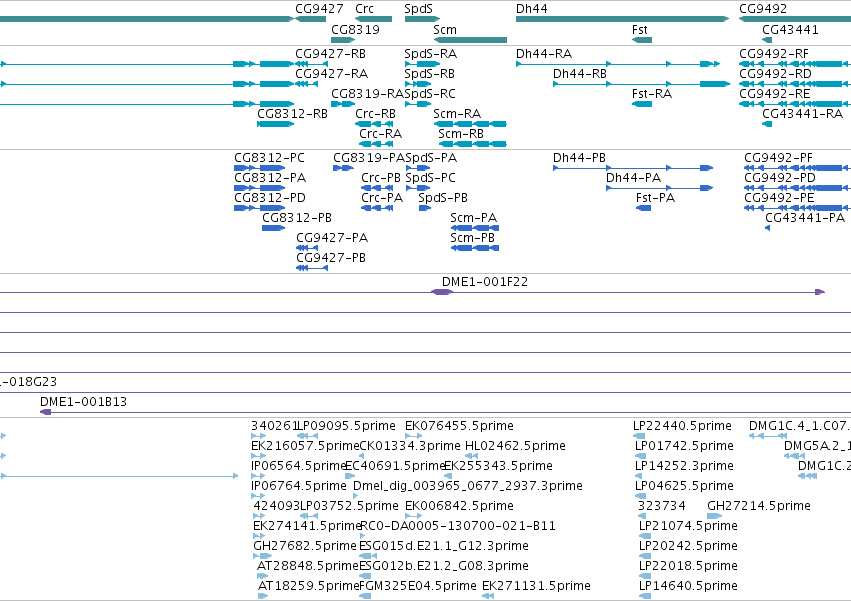851x601 pixels.
Task: Click EST GH27682.5prime
Action: 263,555
